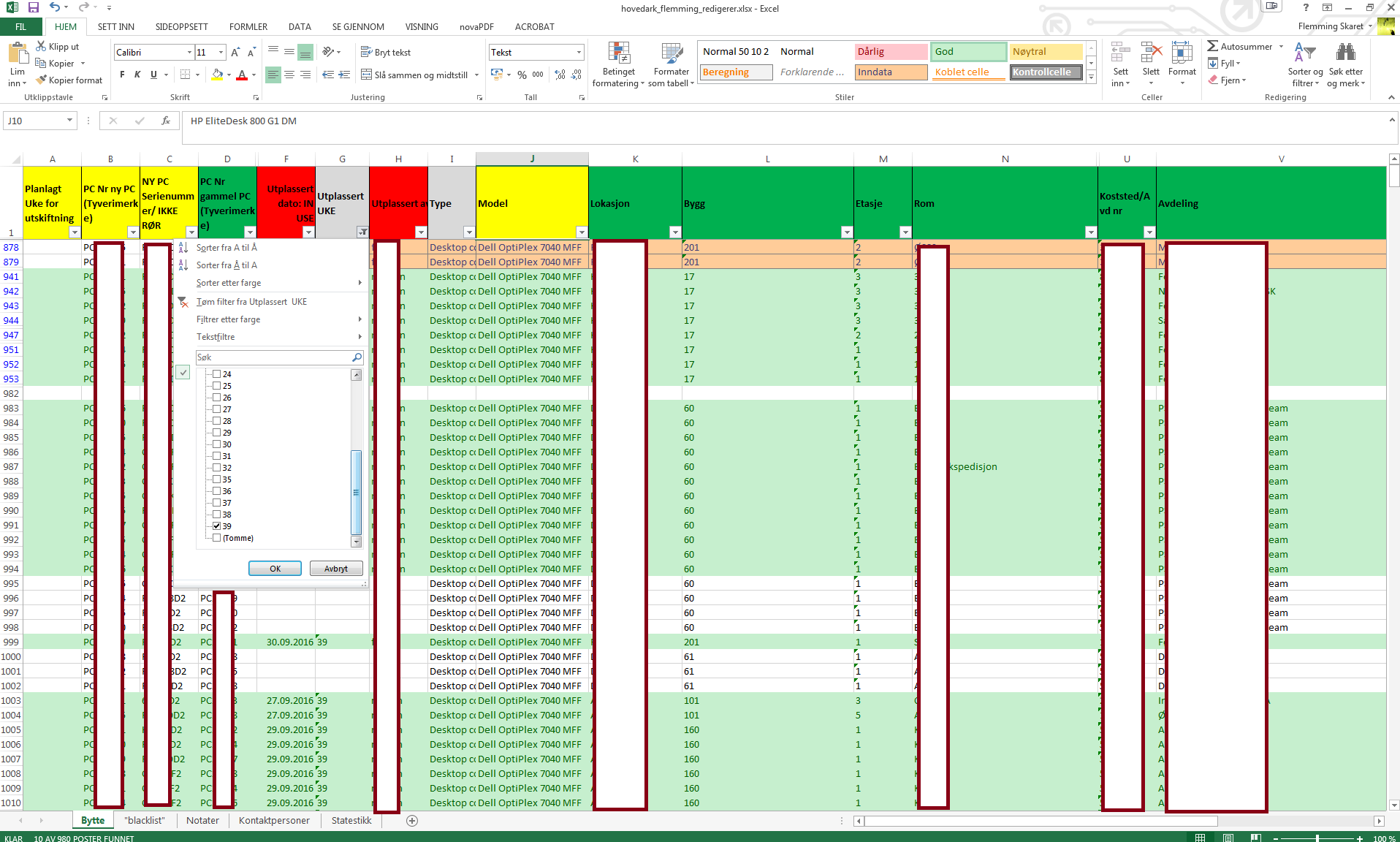Check the 32 filter value
Image resolution: width=1400 pixels, height=842 pixels.
(x=216, y=468)
